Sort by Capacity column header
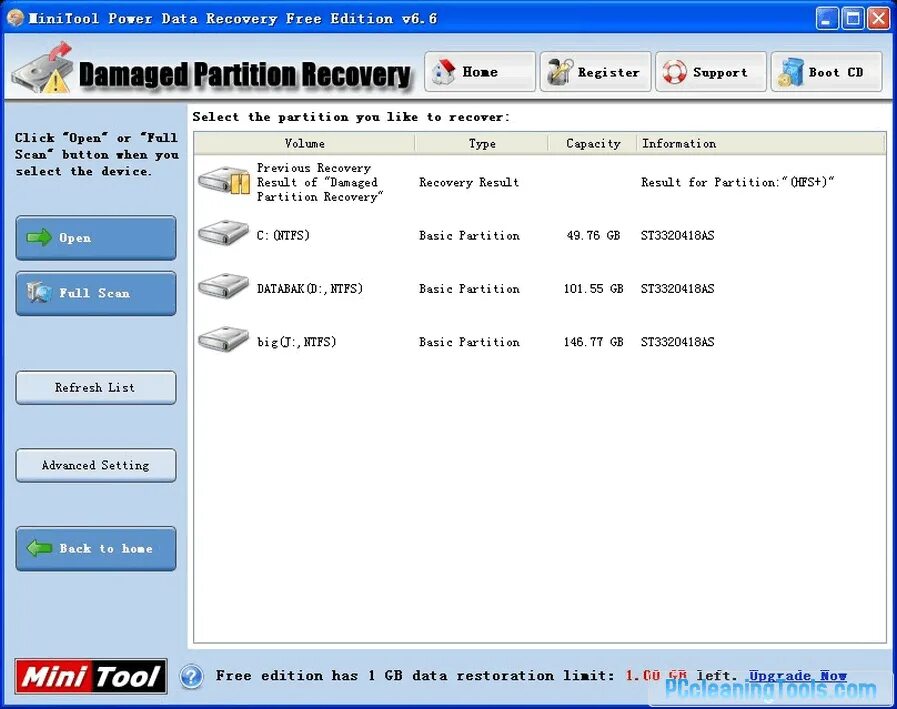 click(593, 143)
